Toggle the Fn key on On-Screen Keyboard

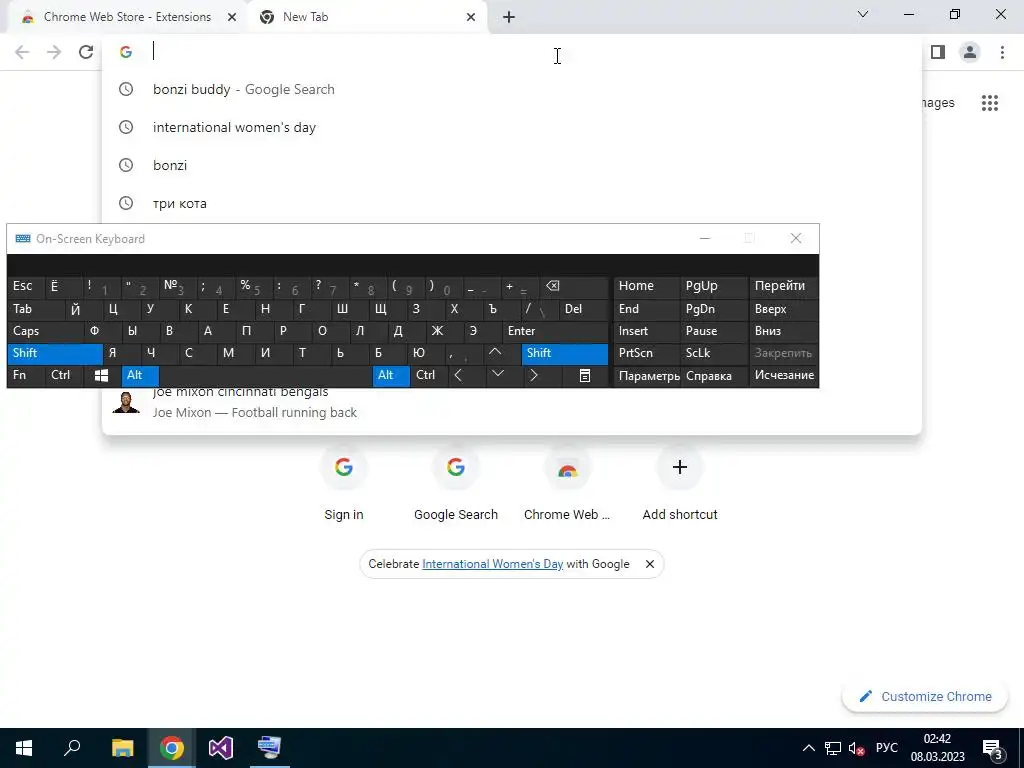tap(25, 376)
